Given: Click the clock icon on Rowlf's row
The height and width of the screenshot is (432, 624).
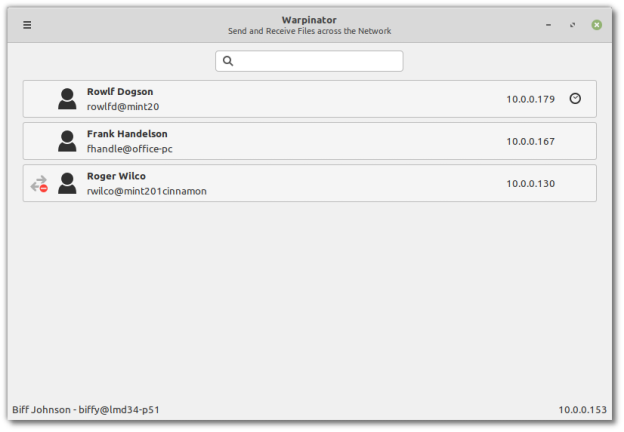Looking at the screenshot, I should click(575, 98).
